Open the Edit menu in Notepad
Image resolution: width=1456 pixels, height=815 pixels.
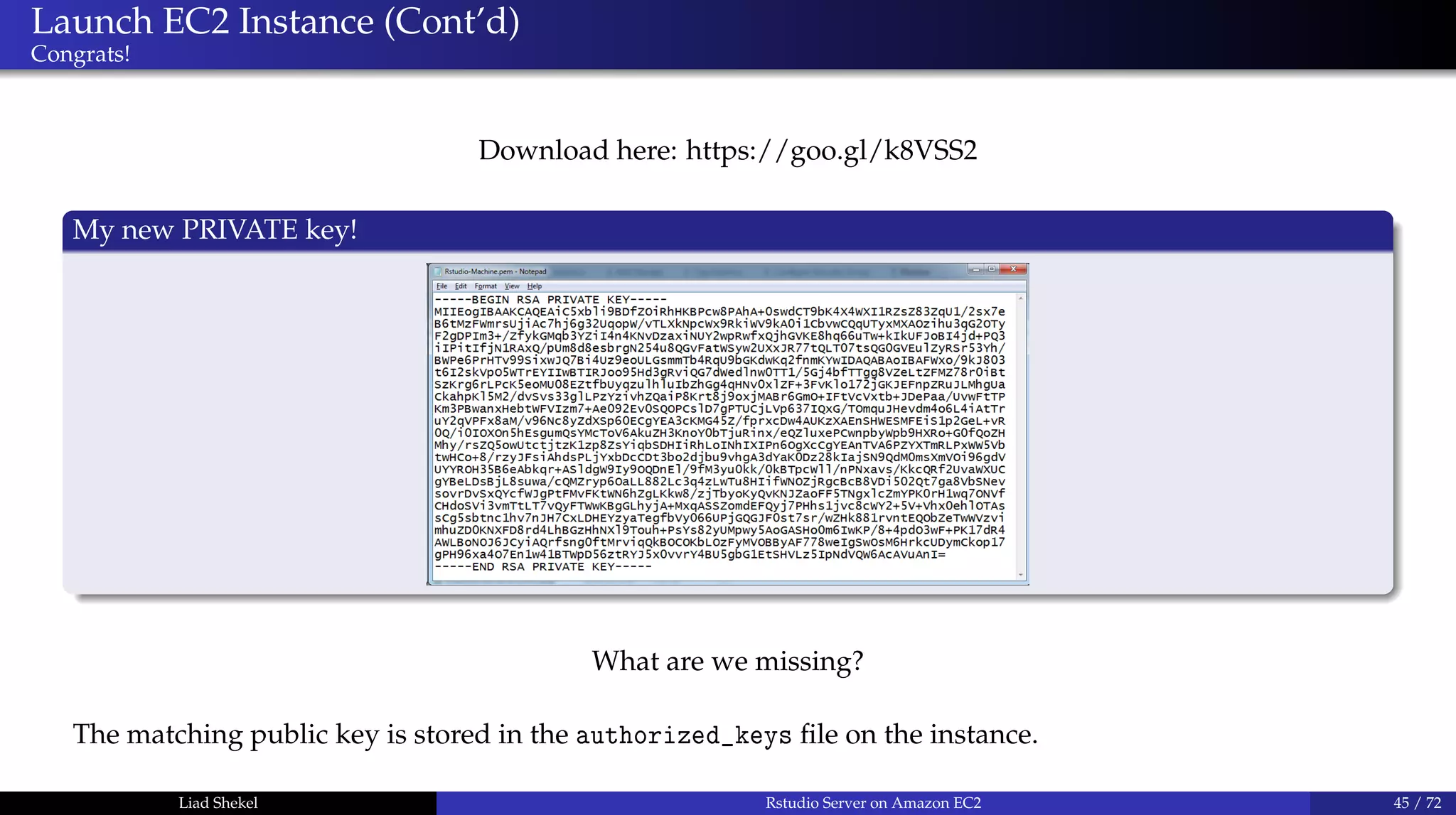click(461, 286)
